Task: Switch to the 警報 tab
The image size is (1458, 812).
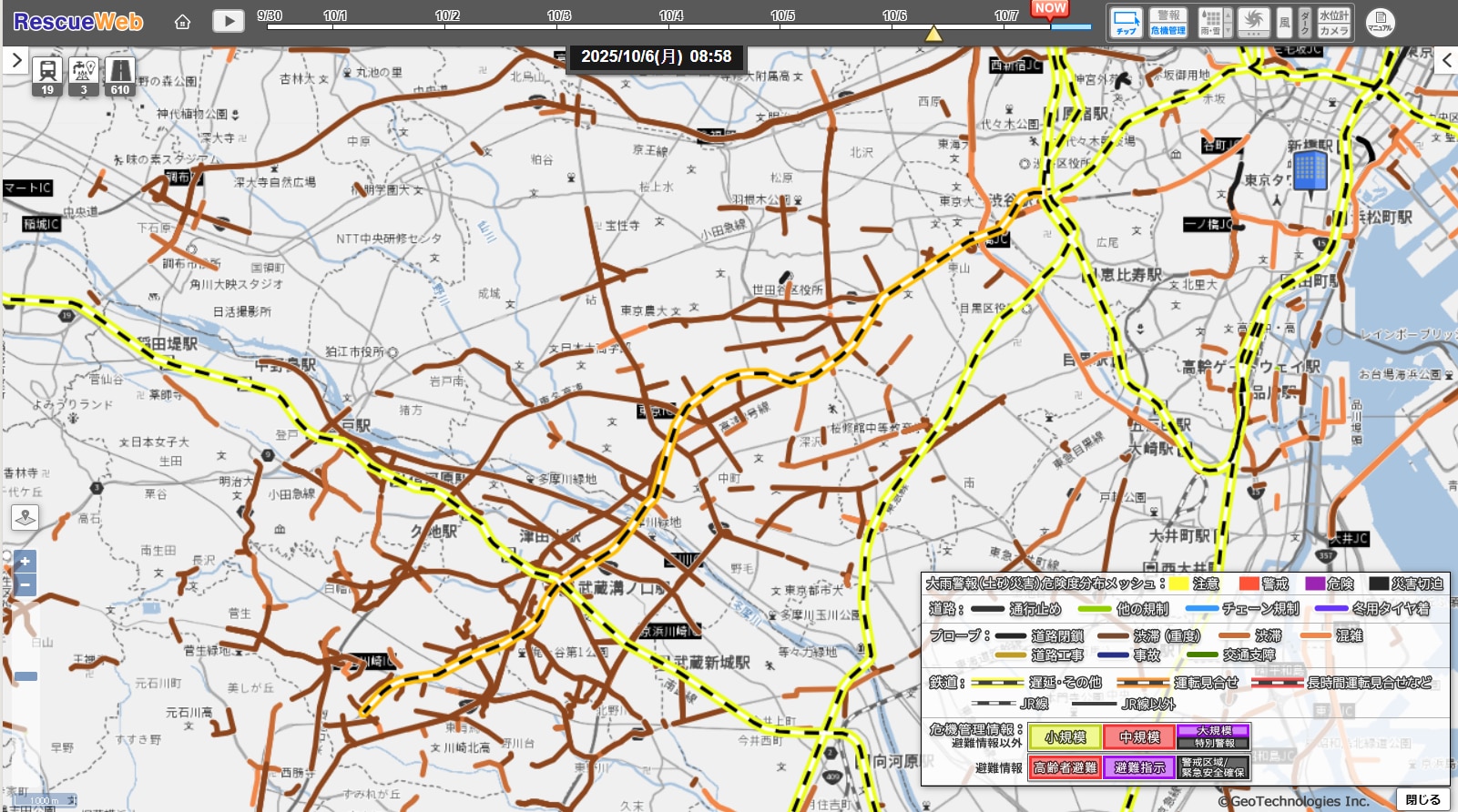Action: click(x=1168, y=15)
